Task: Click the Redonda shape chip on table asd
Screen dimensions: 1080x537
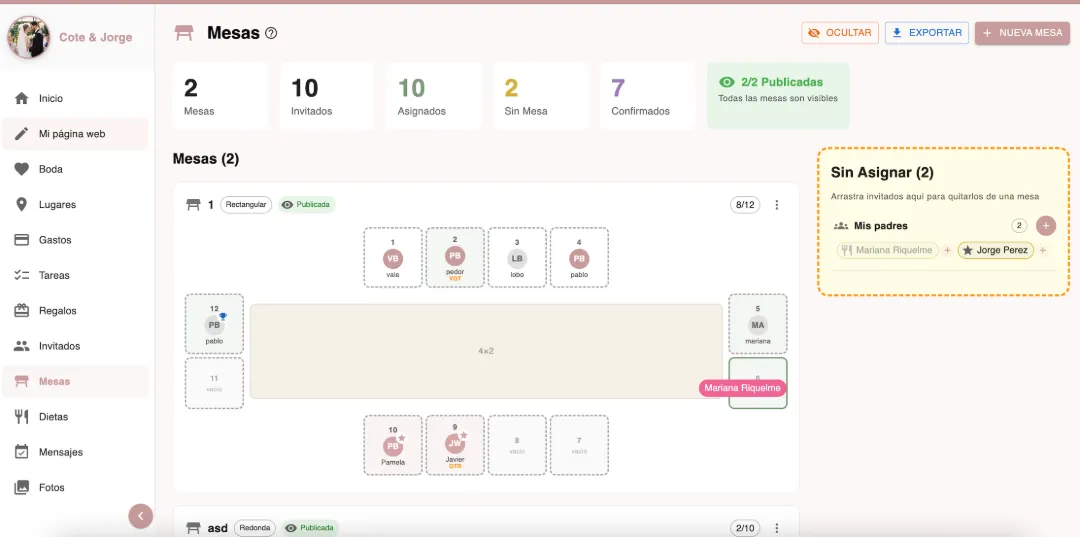Action: [x=255, y=528]
